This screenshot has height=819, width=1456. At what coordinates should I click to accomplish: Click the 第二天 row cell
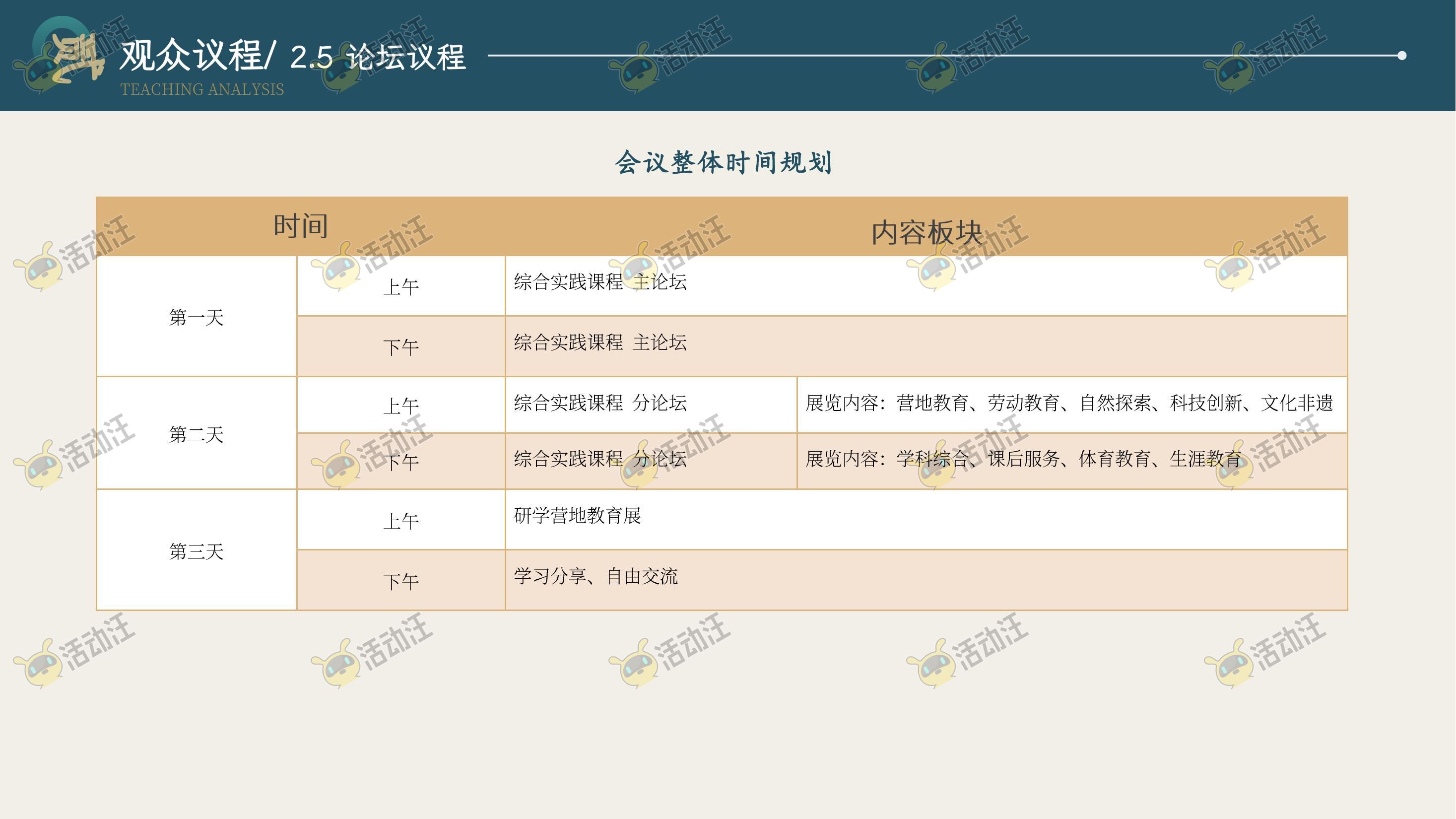pyautogui.click(x=196, y=434)
